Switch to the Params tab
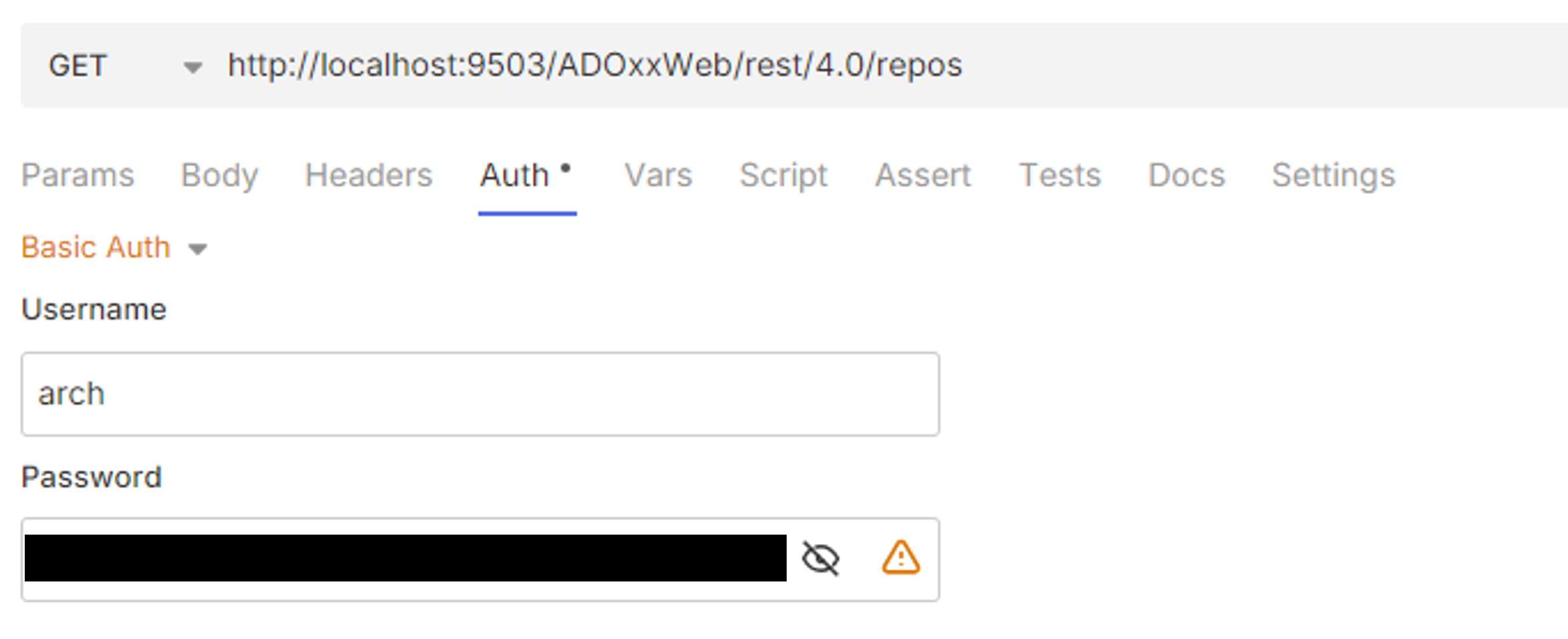The height and width of the screenshot is (639, 1568). click(76, 175)
